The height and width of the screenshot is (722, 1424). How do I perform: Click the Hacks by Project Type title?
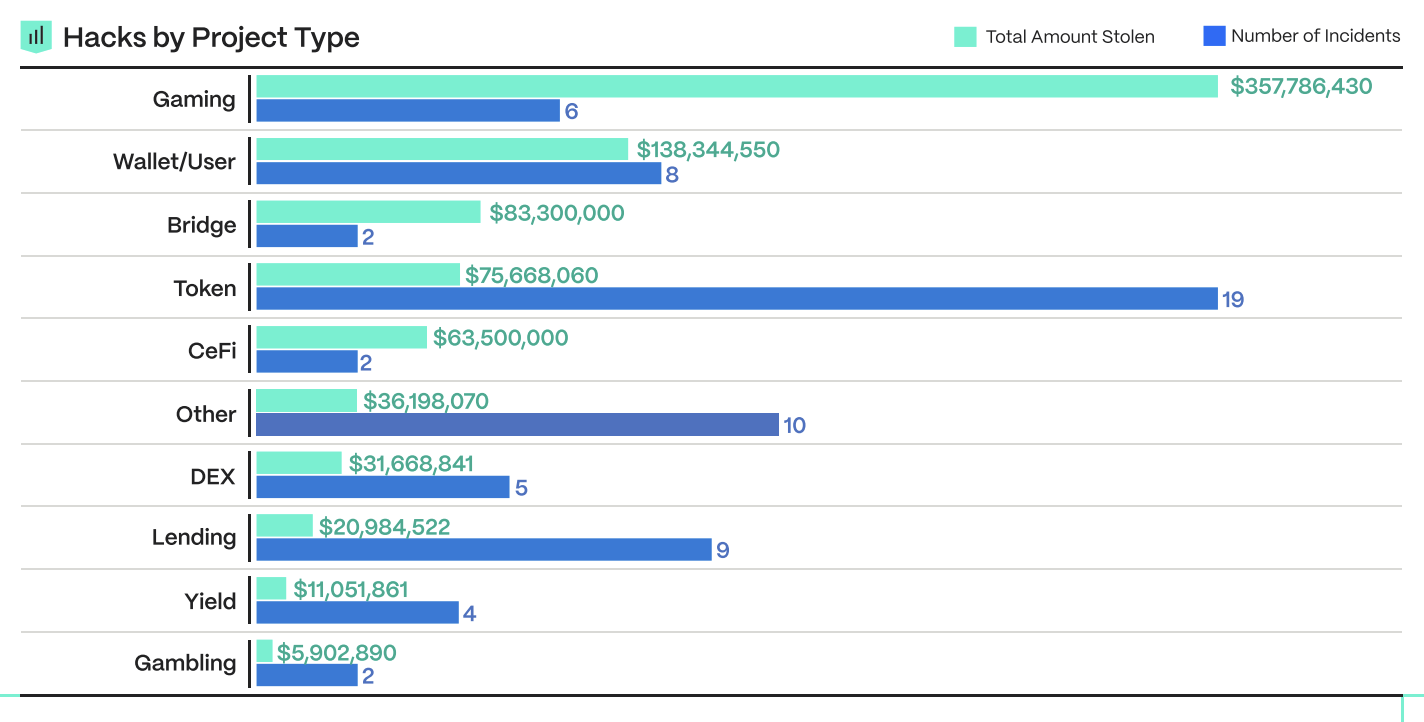pyautogui.click(x=211, y=38)
